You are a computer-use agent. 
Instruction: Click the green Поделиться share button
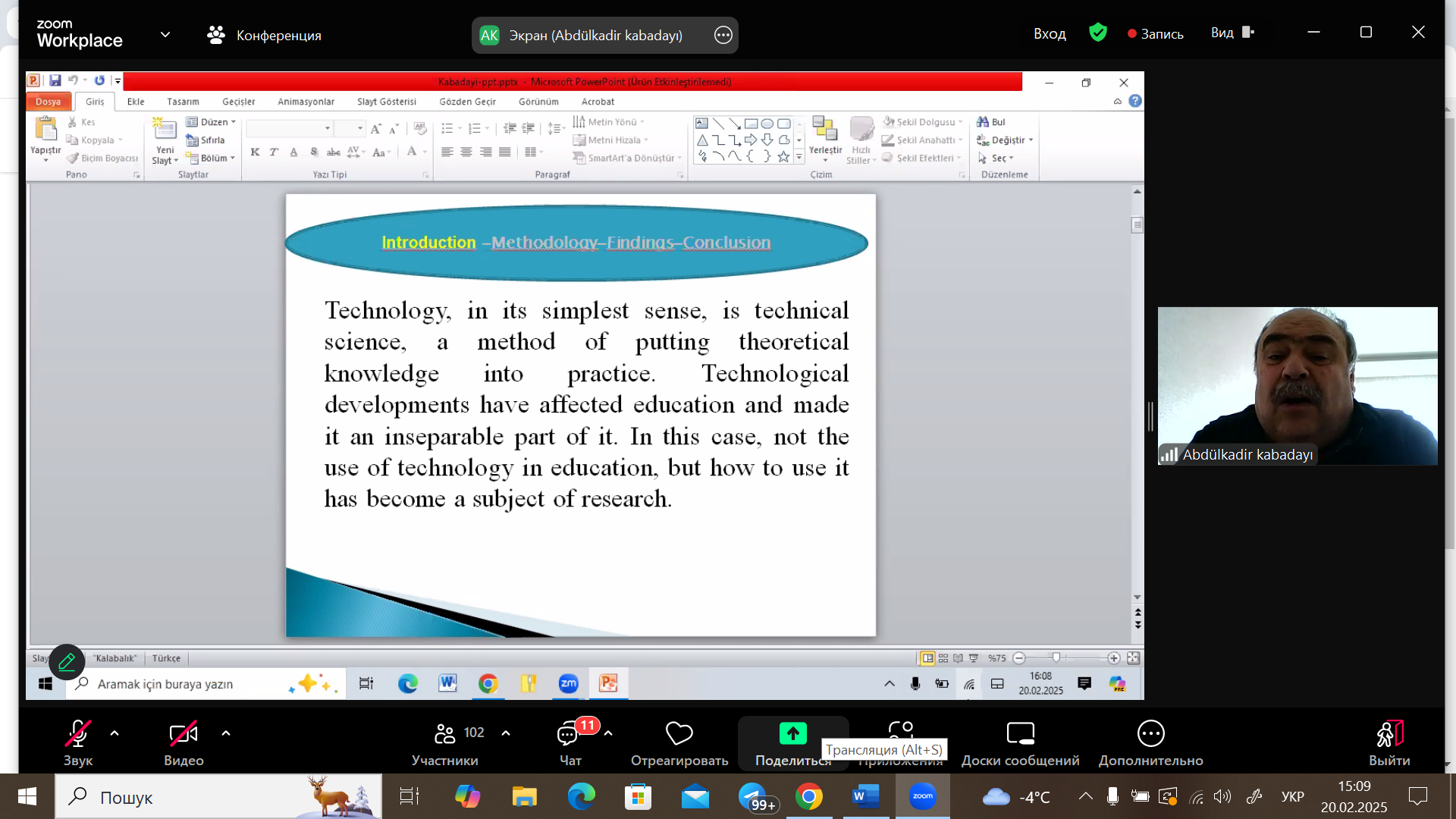coord(792,733)
